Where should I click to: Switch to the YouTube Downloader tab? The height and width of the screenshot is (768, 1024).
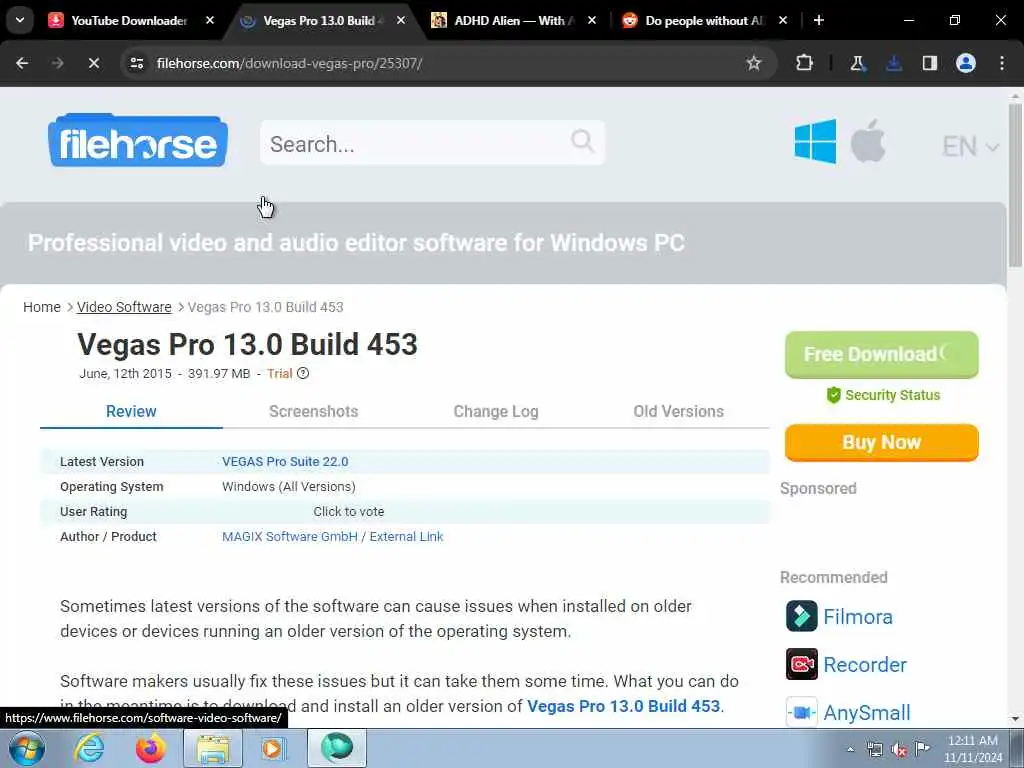pos(129,21)
